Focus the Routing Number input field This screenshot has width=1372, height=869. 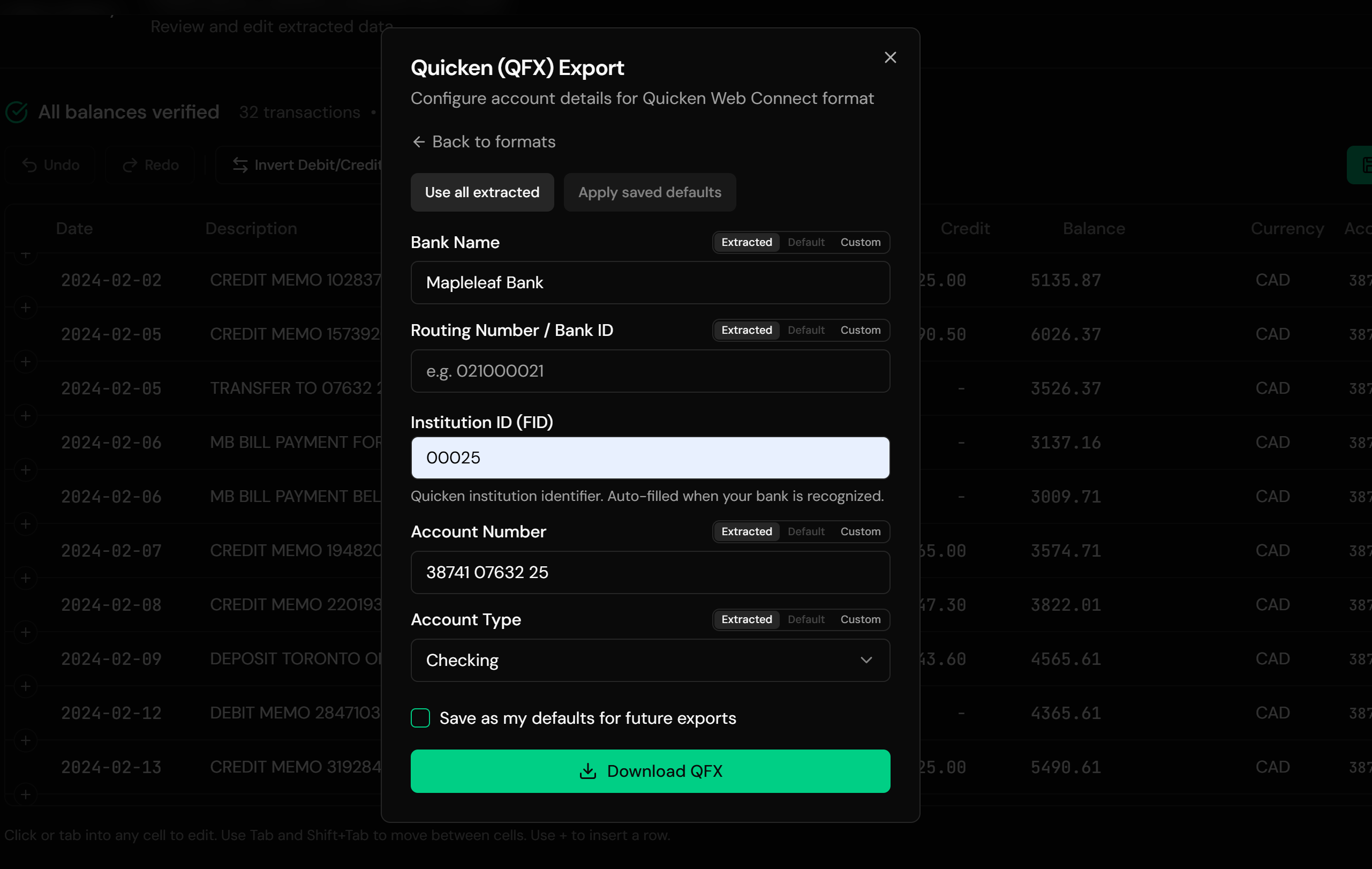[650, 371]
